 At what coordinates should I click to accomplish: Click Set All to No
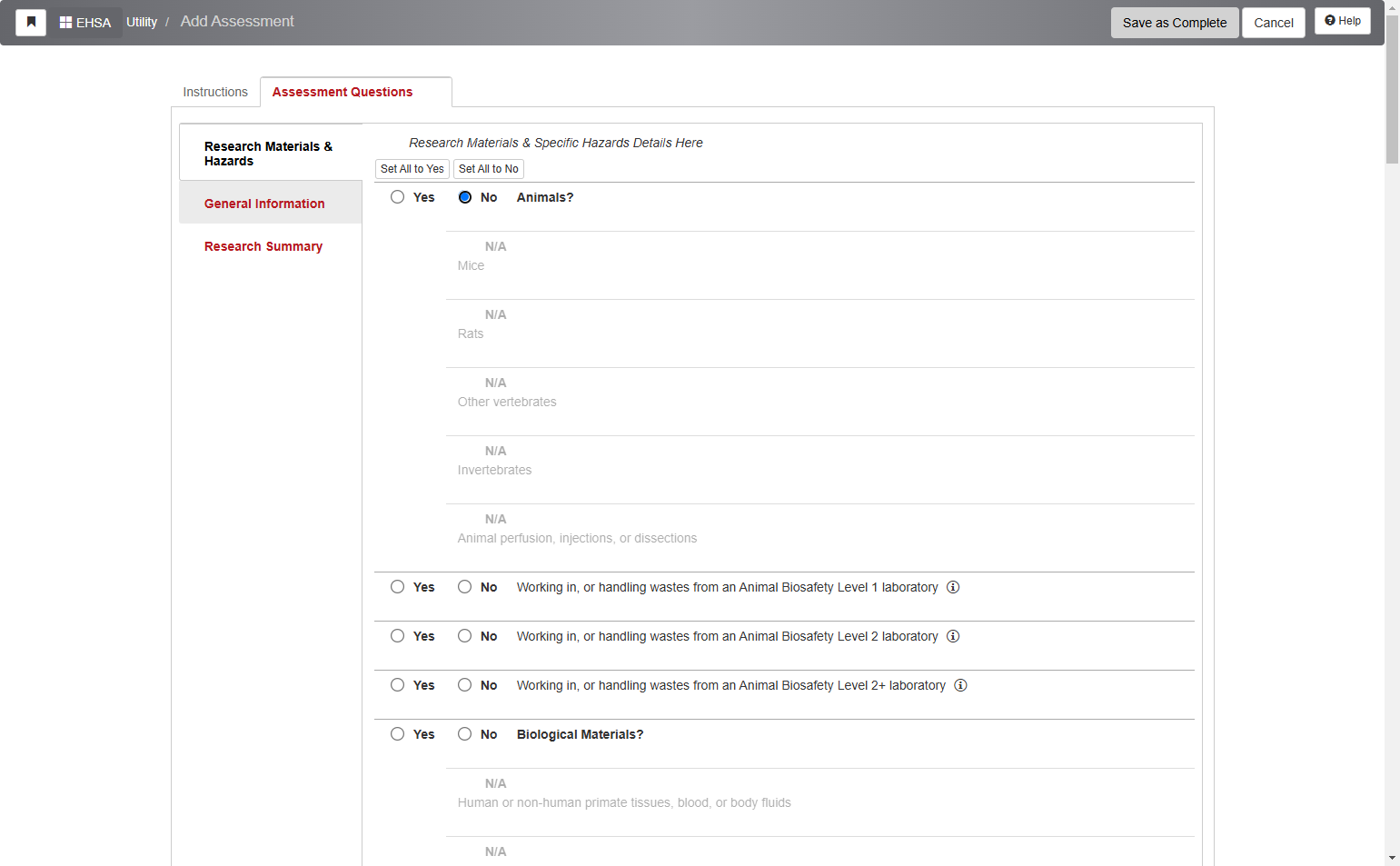click(x=489, y=169)
